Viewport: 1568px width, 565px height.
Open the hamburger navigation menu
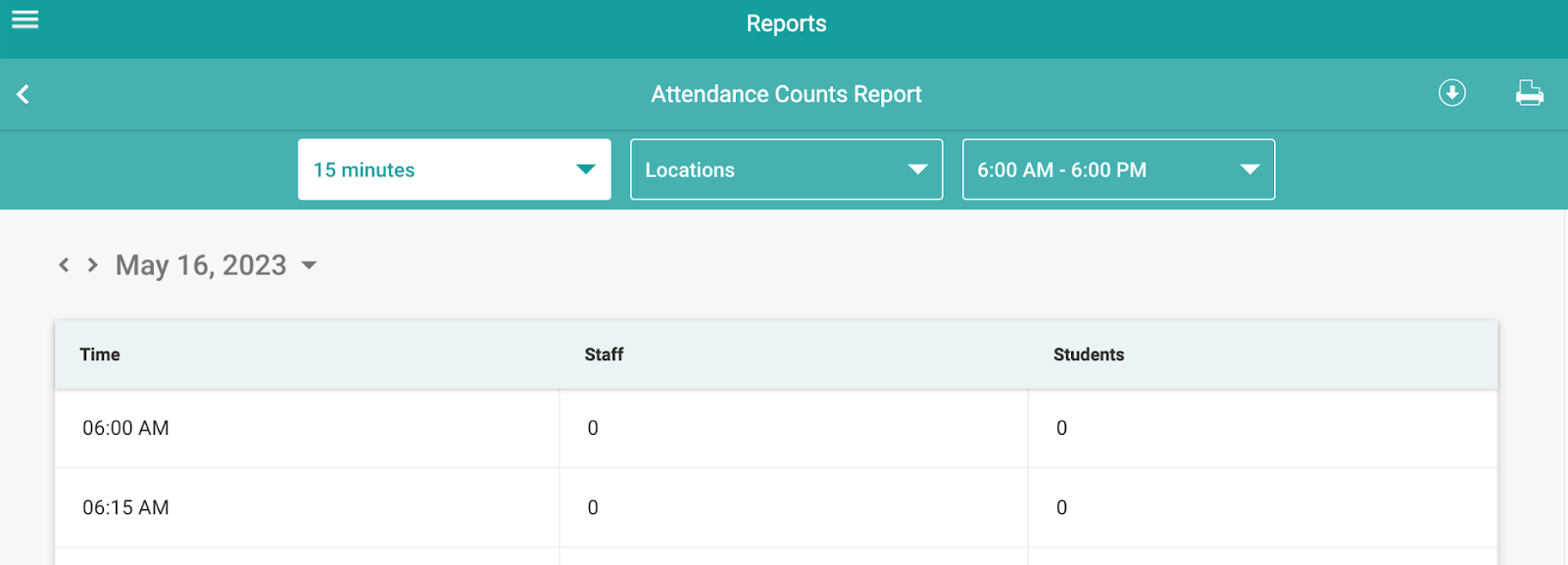tap(24, 20)
